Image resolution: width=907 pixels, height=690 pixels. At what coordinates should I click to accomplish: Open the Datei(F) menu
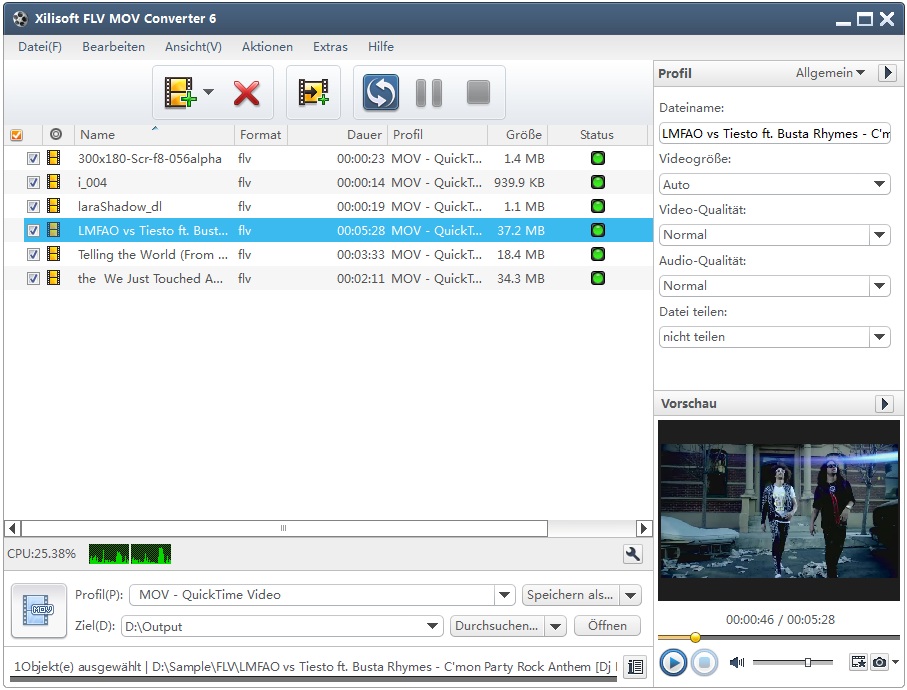pyautogui.click(x=40, y=47)
